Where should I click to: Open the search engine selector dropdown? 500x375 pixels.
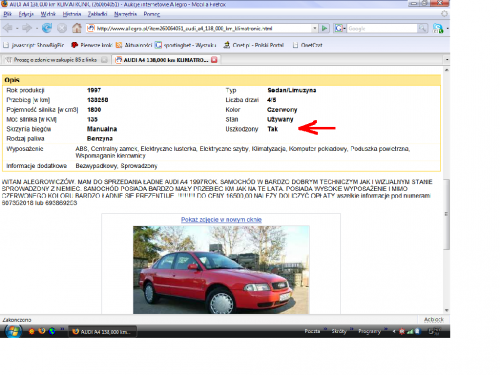click(x=340, y=28)
